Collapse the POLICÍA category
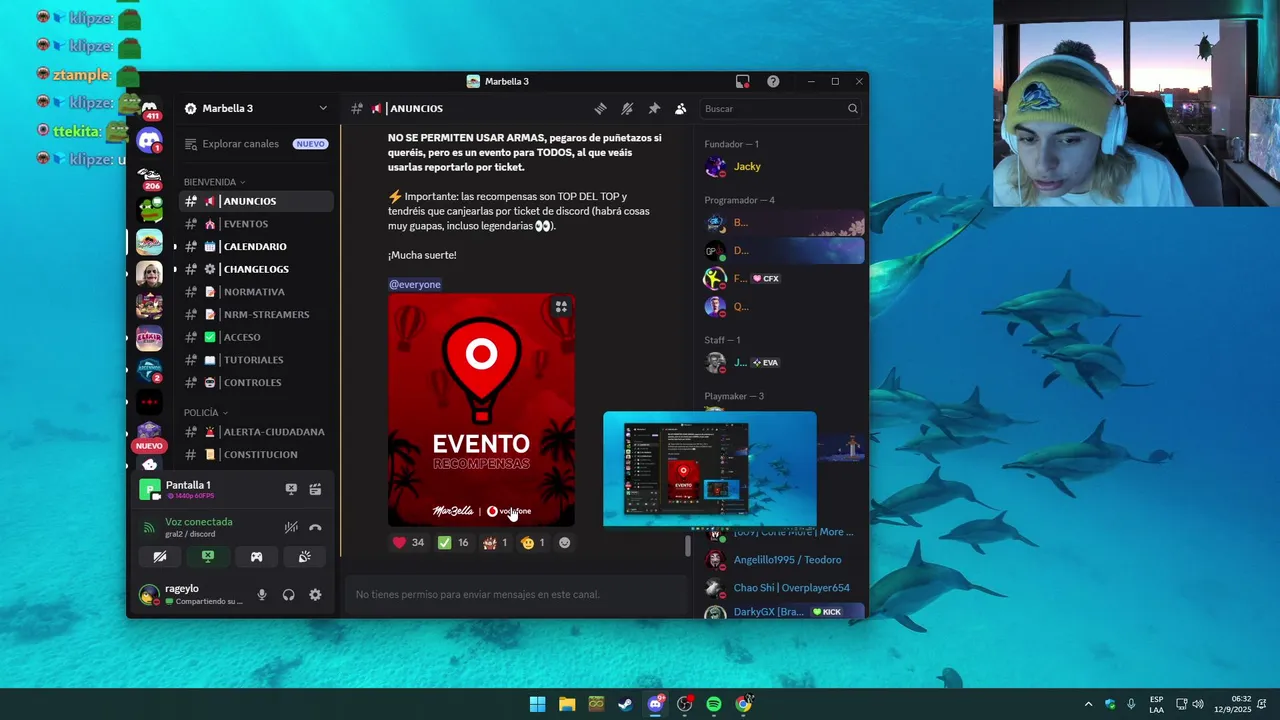Image resolution: width=1280 pixels, height=720 pixels. [206, 412]
